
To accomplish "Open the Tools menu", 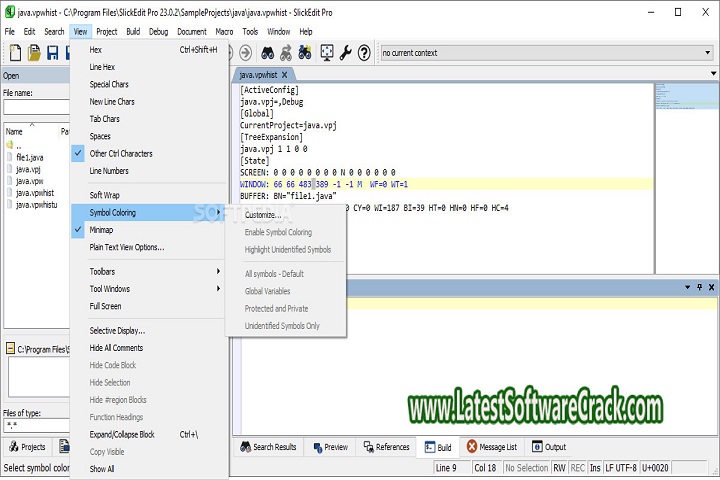I will pos(250,32).
